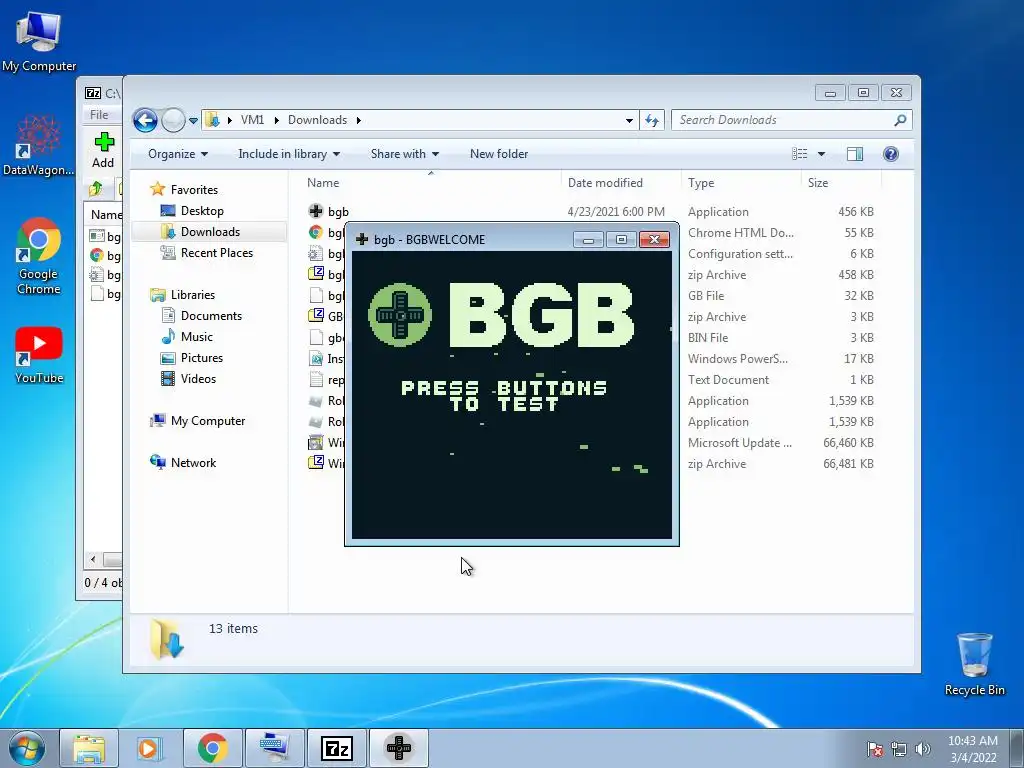Open the My Computer desktop icon
1024x768 pixels.
tap(39, 42)
